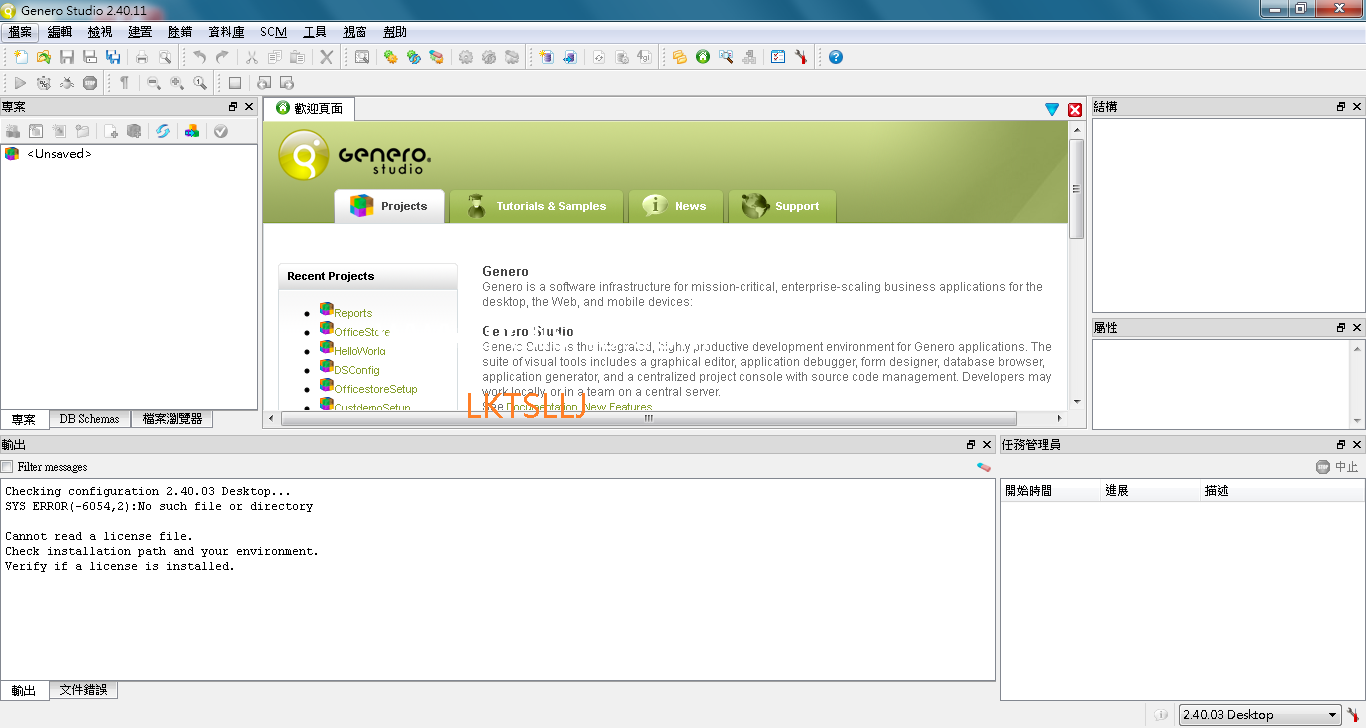Click the search in files magnifier icon
1366x728 pixels.
[726, 57]
